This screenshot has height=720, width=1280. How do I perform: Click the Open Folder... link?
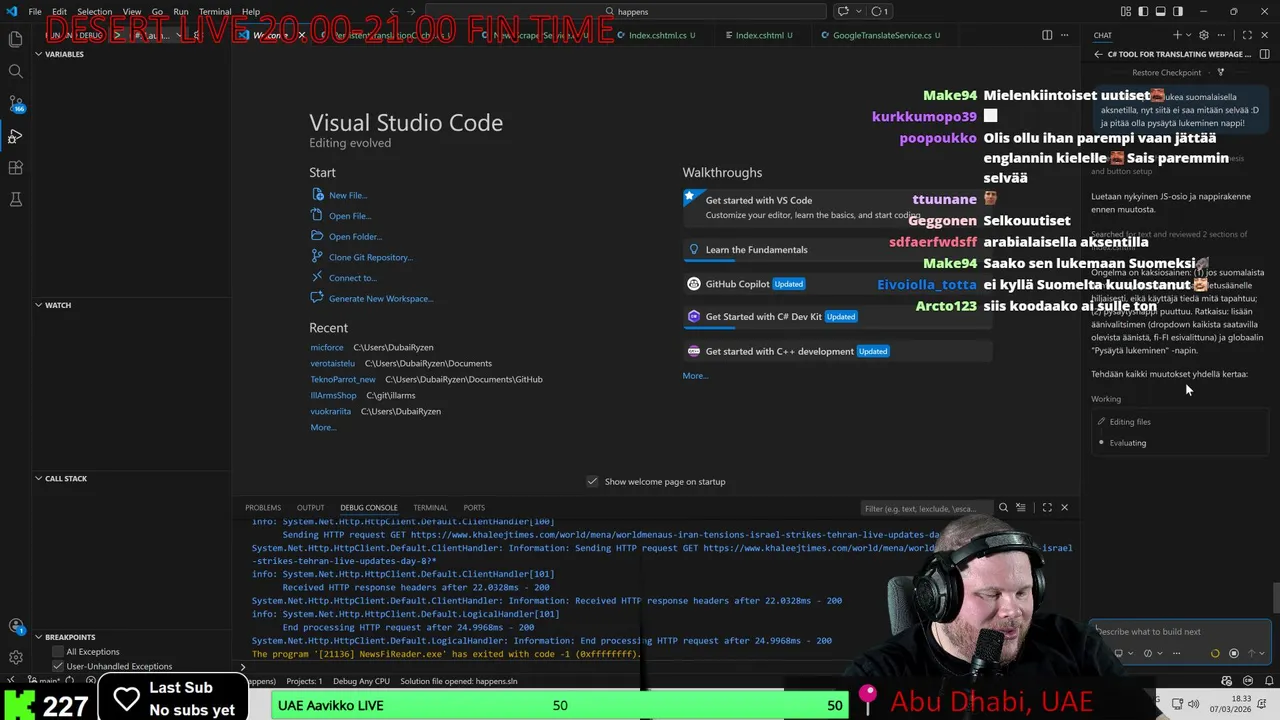(x=355, y=237)
